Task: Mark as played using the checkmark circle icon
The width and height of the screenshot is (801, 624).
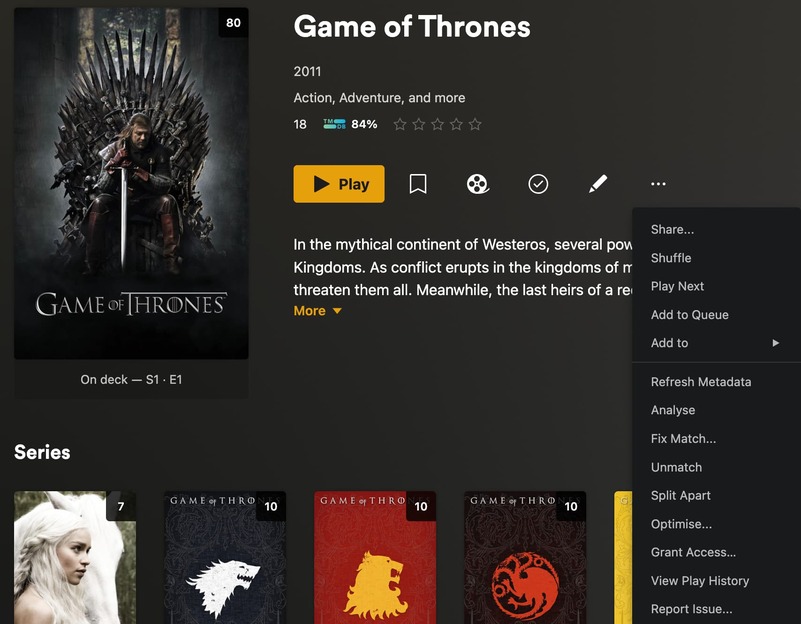Action: click(x=538, y=184)
